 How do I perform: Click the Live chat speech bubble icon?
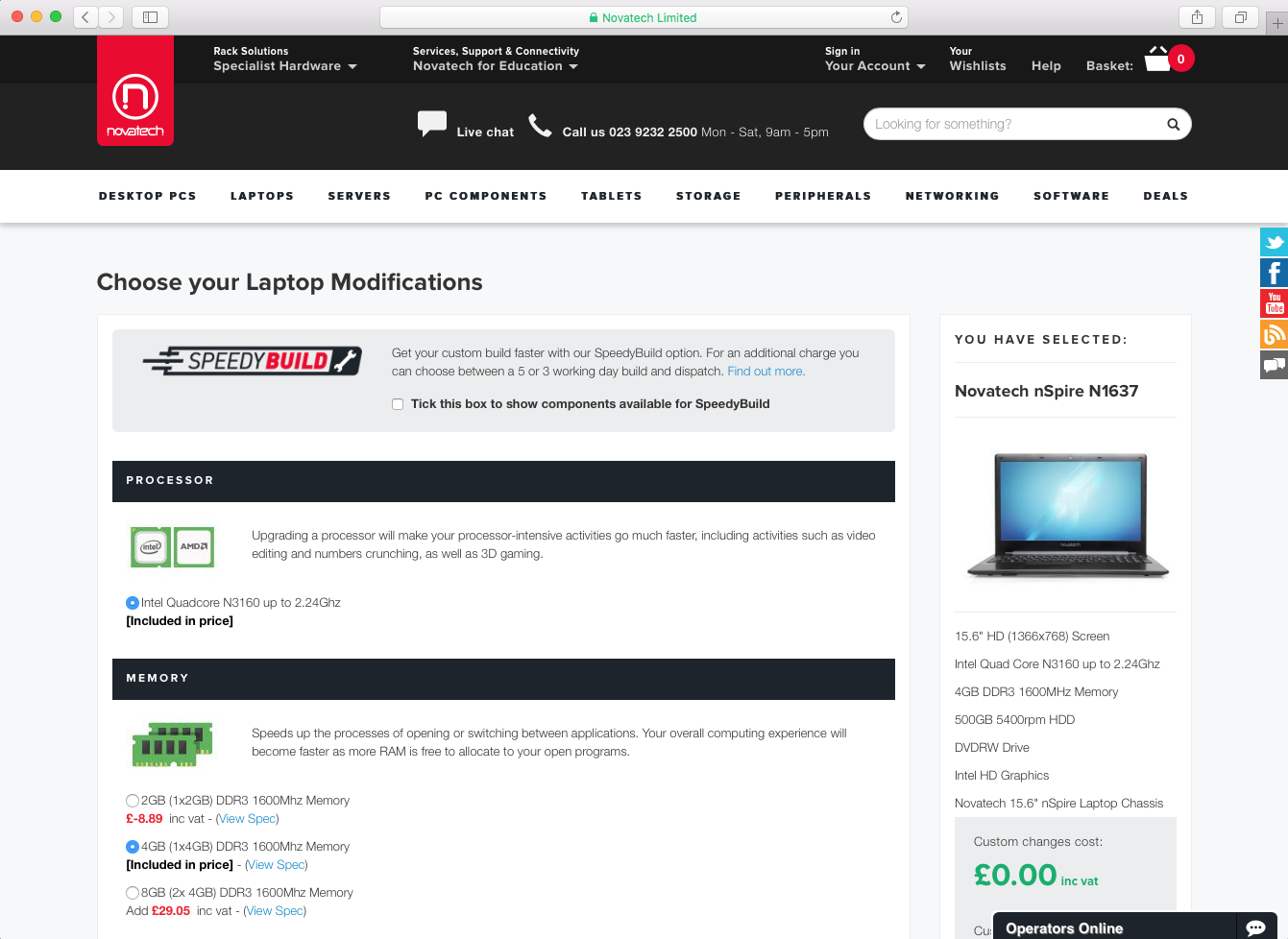432,124
